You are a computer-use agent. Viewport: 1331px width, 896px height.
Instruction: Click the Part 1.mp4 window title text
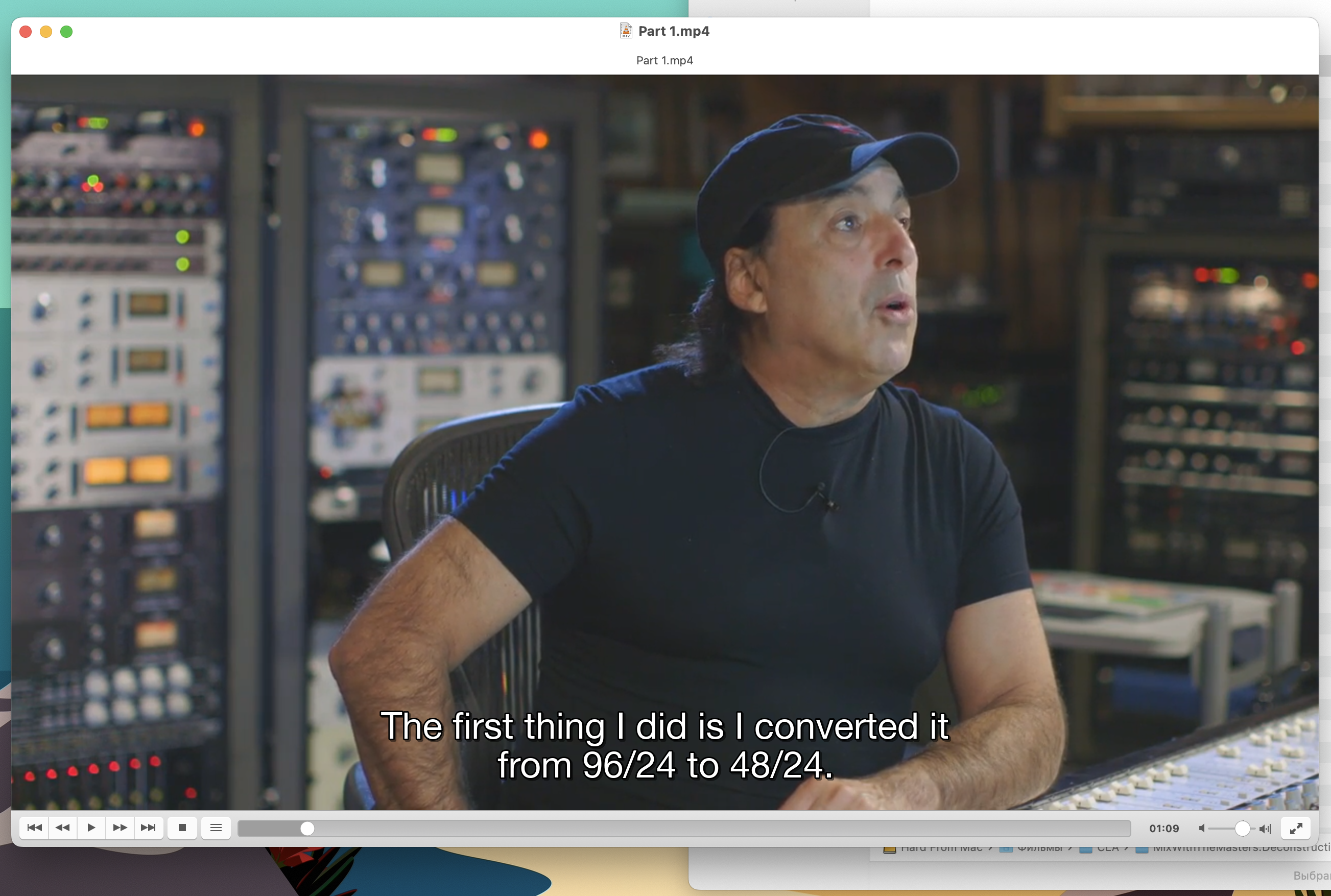pyautogui.click(x=674, y=31)
